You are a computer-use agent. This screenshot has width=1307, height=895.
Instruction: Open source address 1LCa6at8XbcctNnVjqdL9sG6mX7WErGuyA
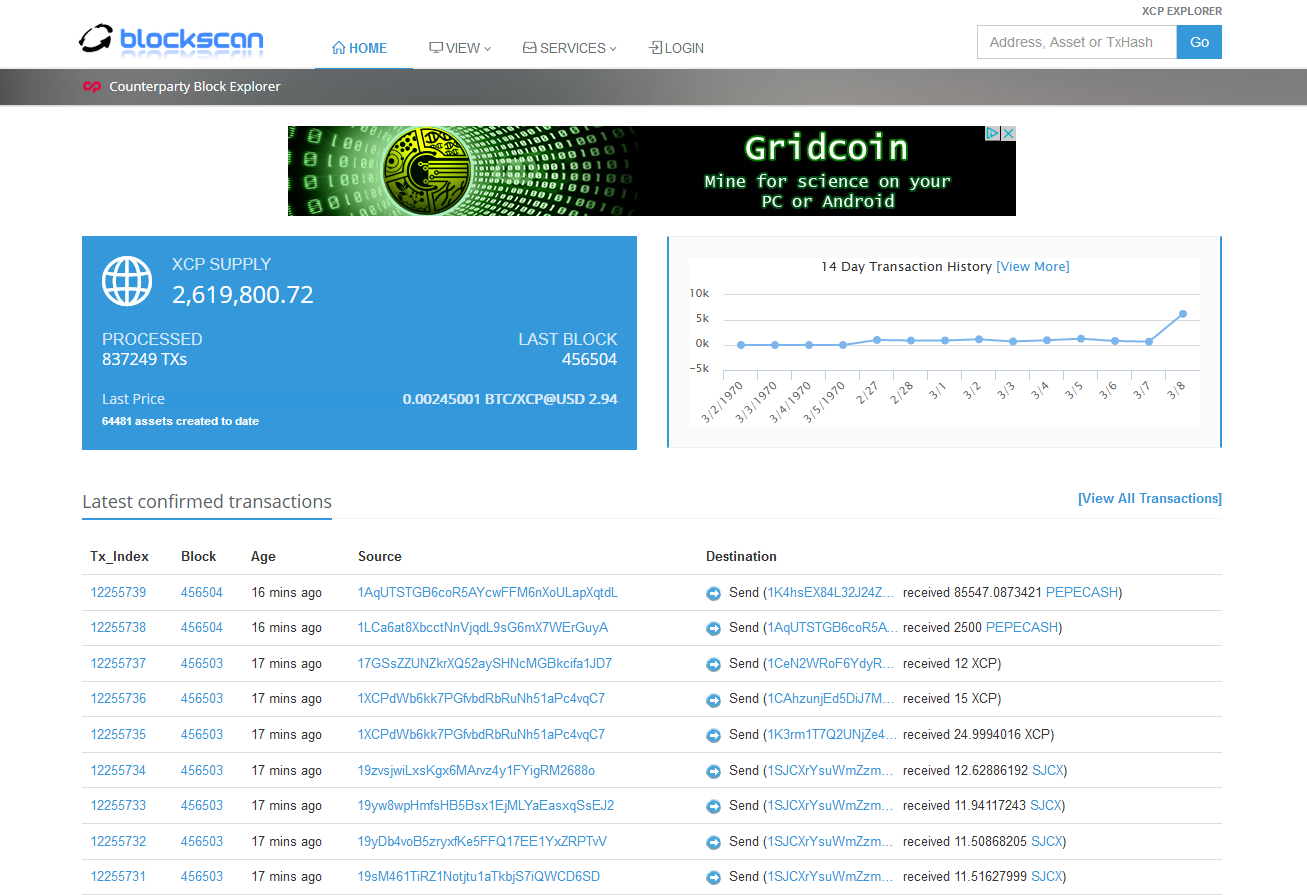[x=483, y=627]
